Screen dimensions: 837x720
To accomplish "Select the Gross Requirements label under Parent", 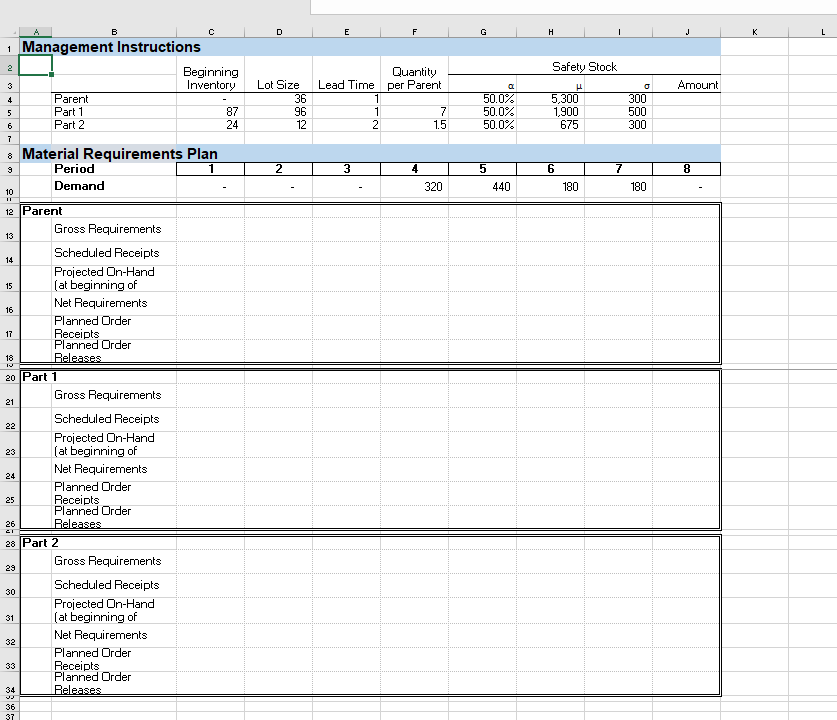I will pyautogui.click(x=107, y=228).
